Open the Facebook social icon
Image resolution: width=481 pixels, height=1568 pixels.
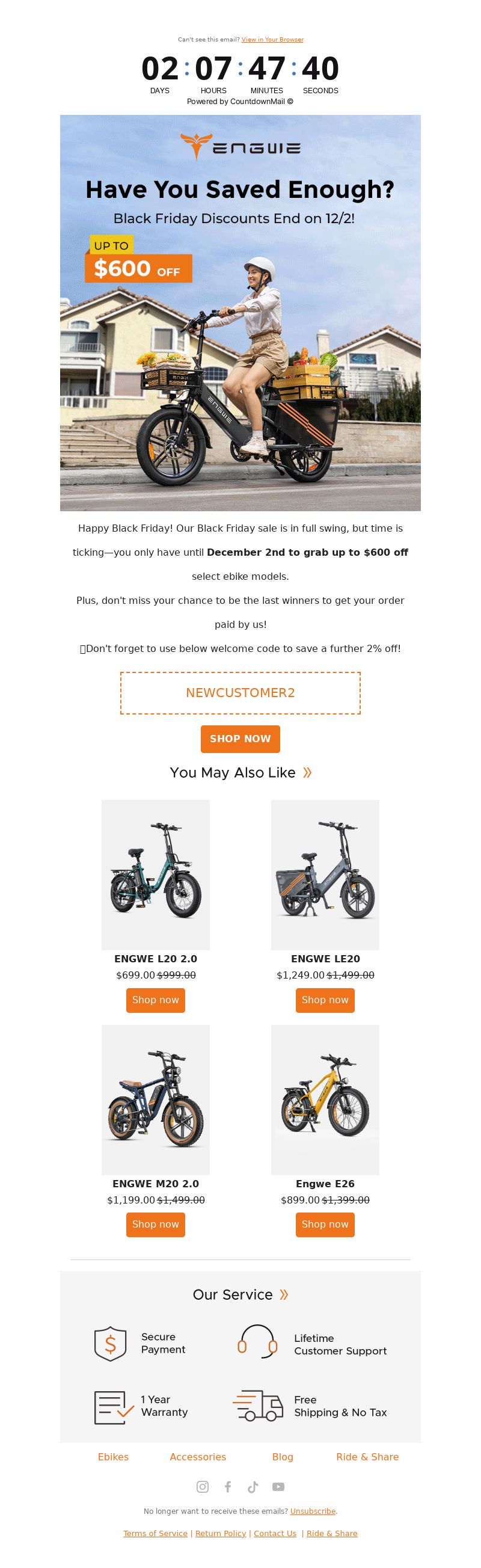coord(228,1486)
